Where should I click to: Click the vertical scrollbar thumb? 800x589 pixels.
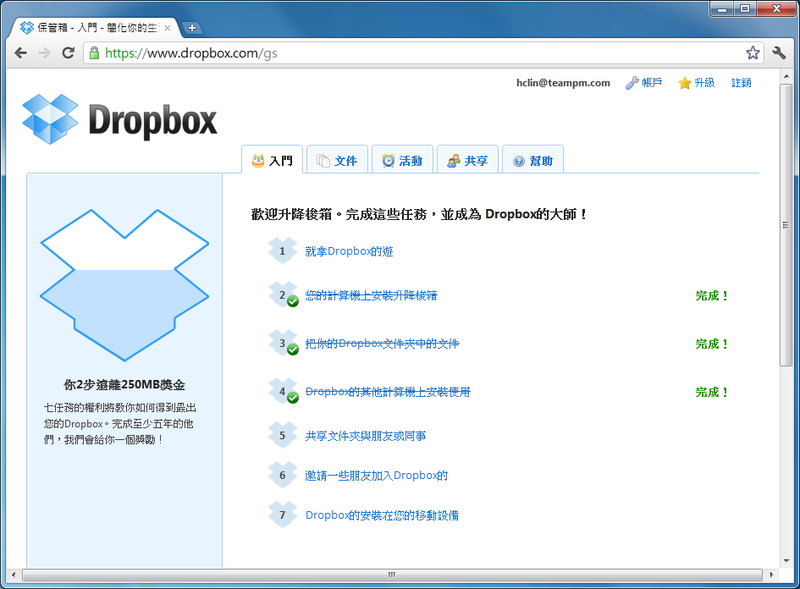coord(786,225)
